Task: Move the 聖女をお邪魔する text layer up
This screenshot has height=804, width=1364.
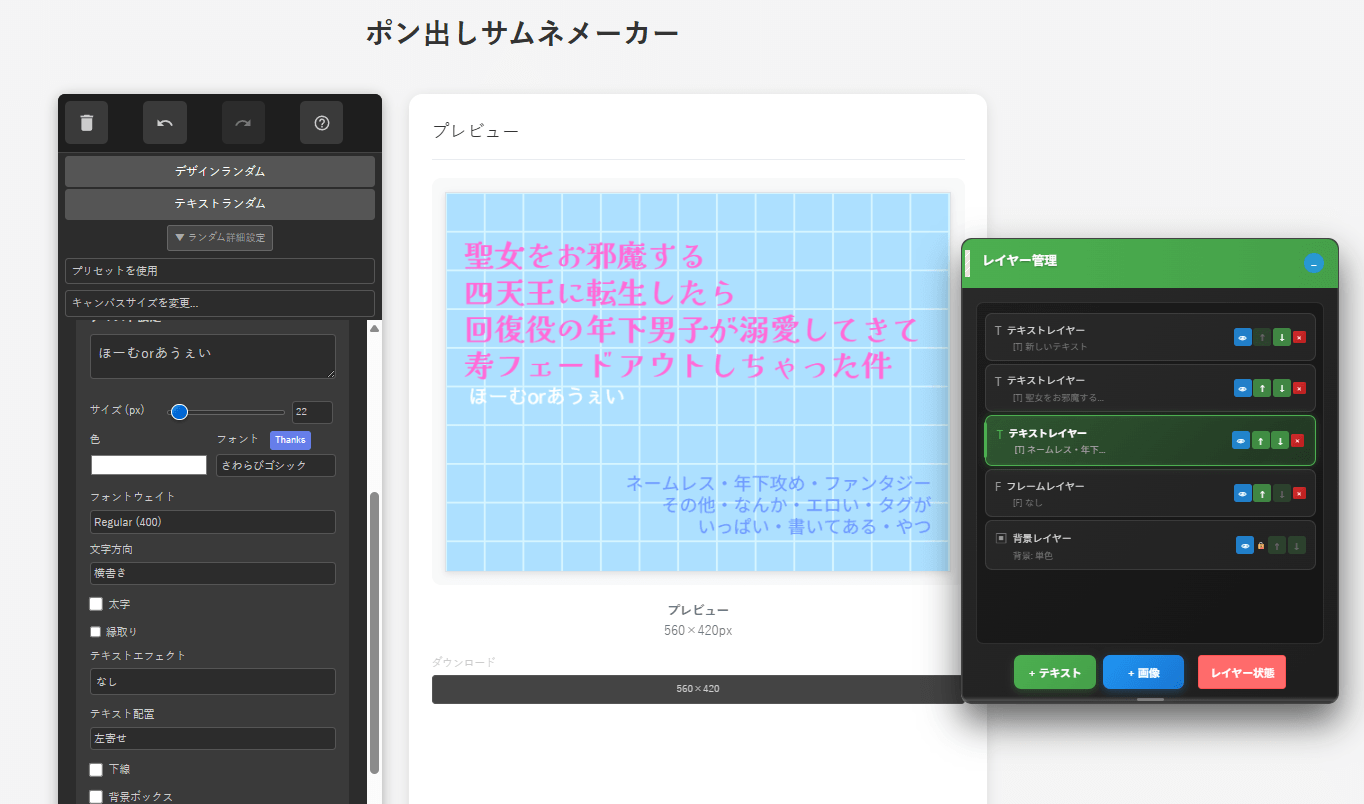Action: click(1262, 388)
